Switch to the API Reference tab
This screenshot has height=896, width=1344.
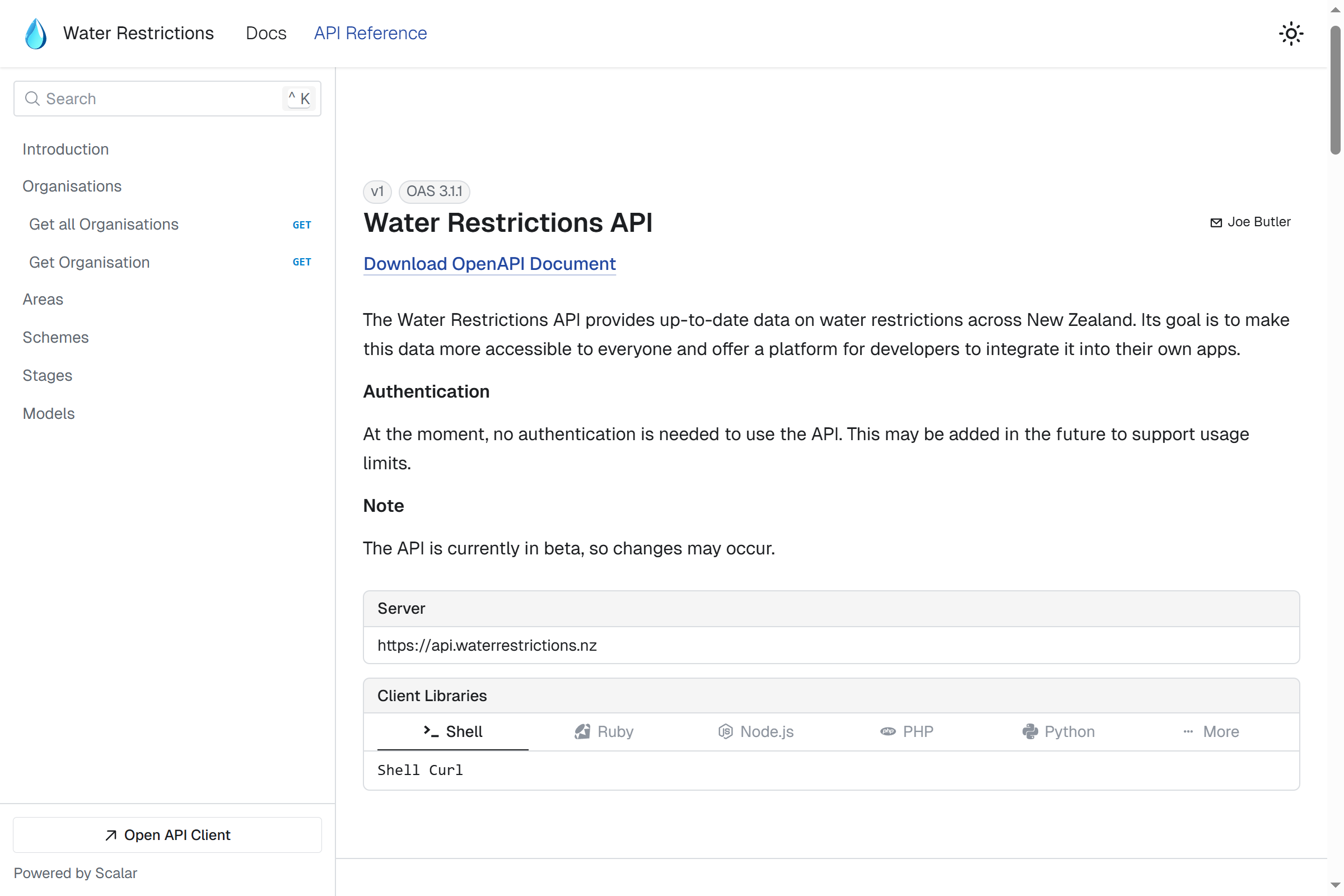[x=370, y=33]
